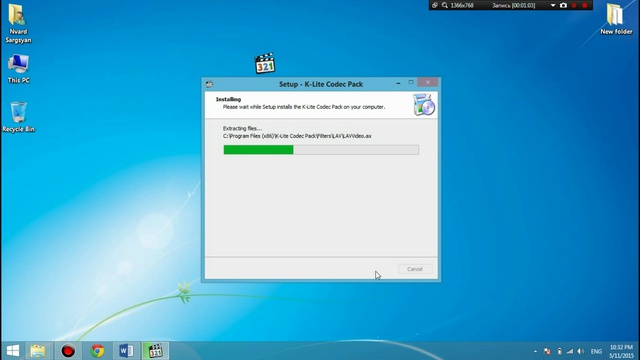The height and width of the screenshot is (360, 640).
Task: Click the recorder magnifier zoom icon
Action: point(445,5)
